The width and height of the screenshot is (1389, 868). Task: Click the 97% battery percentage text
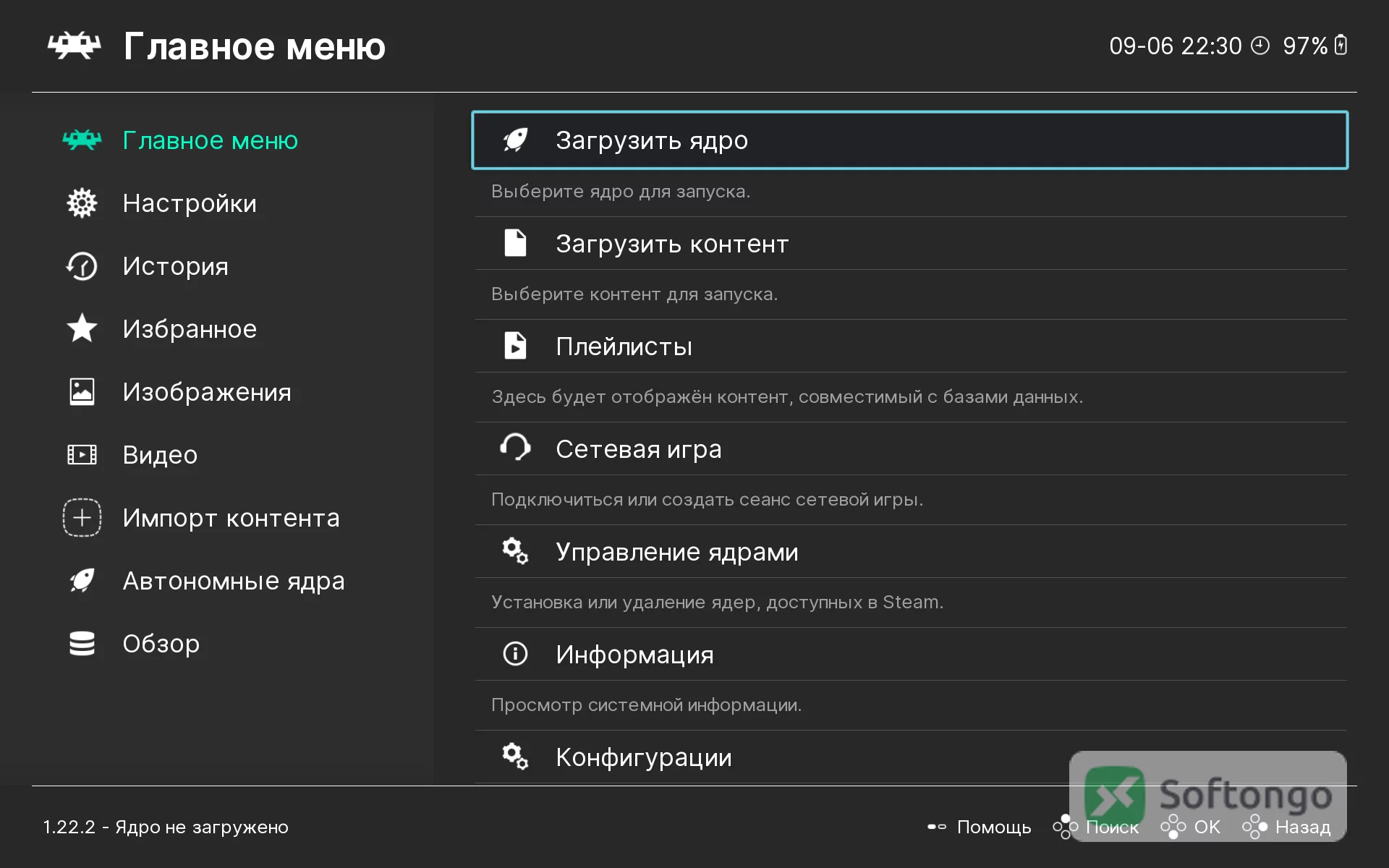1305,46
